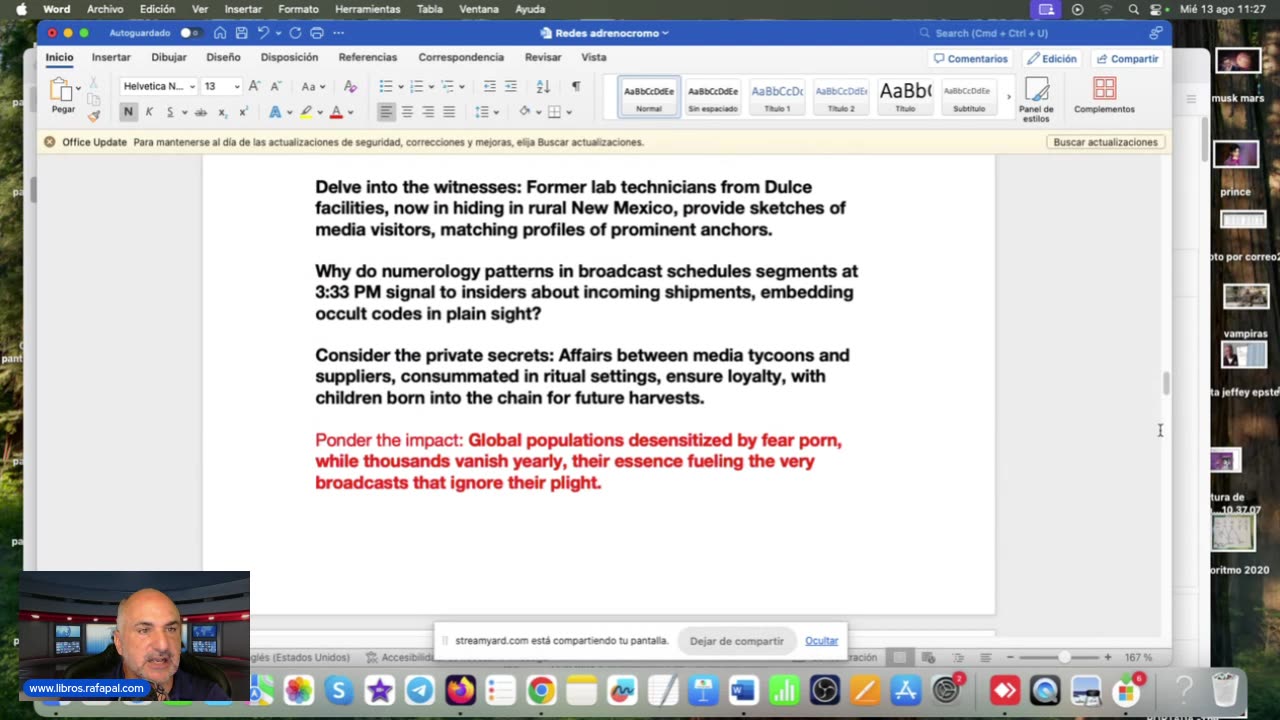The width and height of the screenshot is (1280, 720).
Task: Show paragraph marks with the pilcrow icon
Action: coord(576,87)
